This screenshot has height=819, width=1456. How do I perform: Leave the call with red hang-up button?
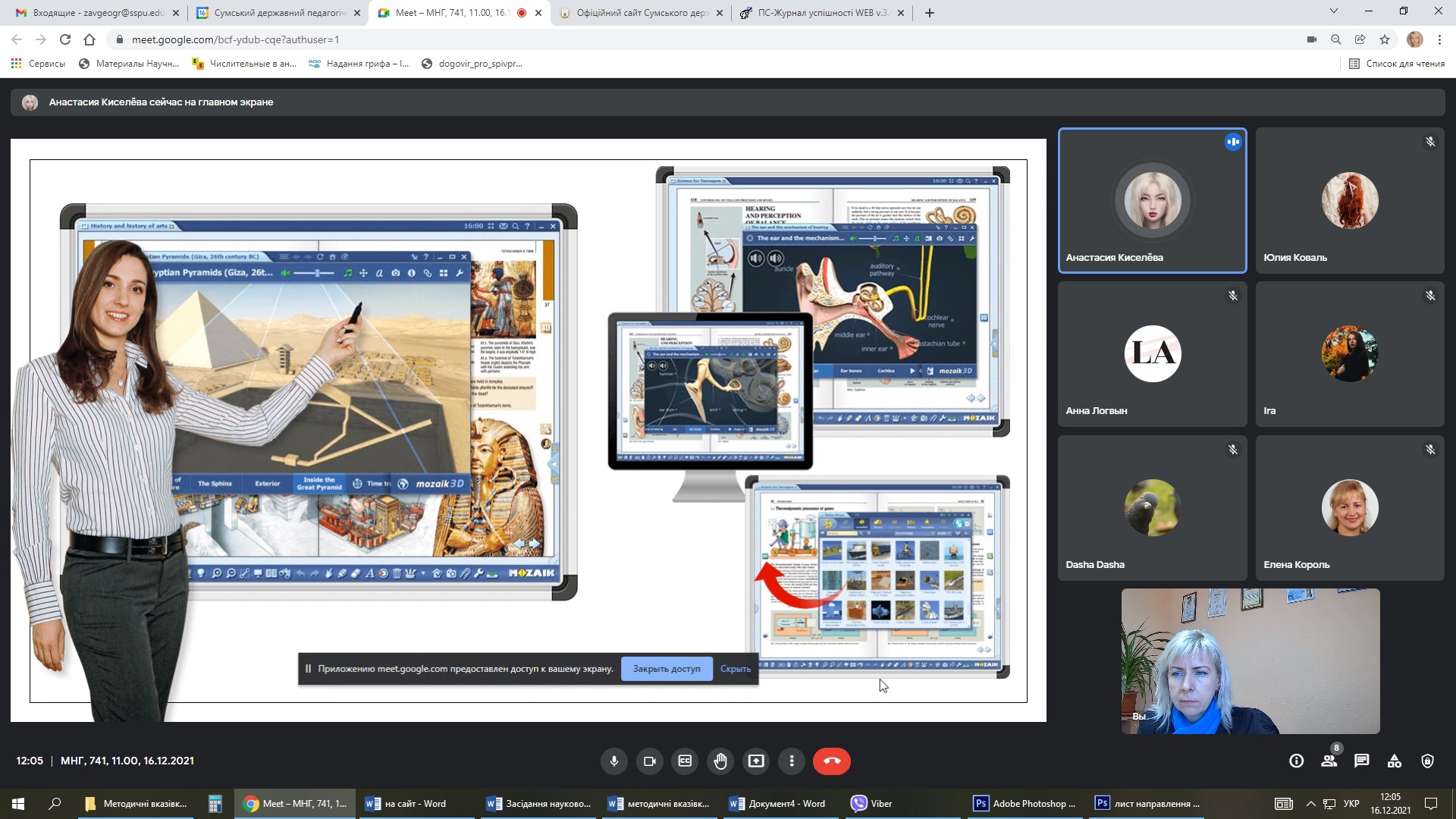pyautogui.click(x=831, y=761)
